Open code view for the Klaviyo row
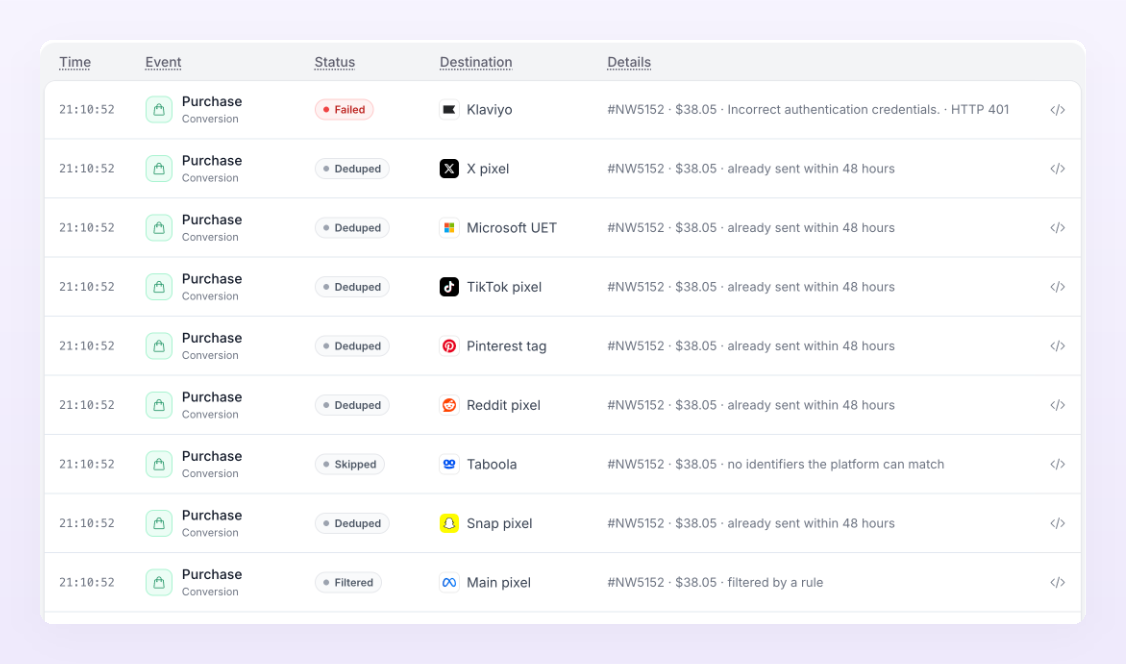The height and width of the screenshot is (664, 1126). pyautogui.click(x=1057, y=110)
